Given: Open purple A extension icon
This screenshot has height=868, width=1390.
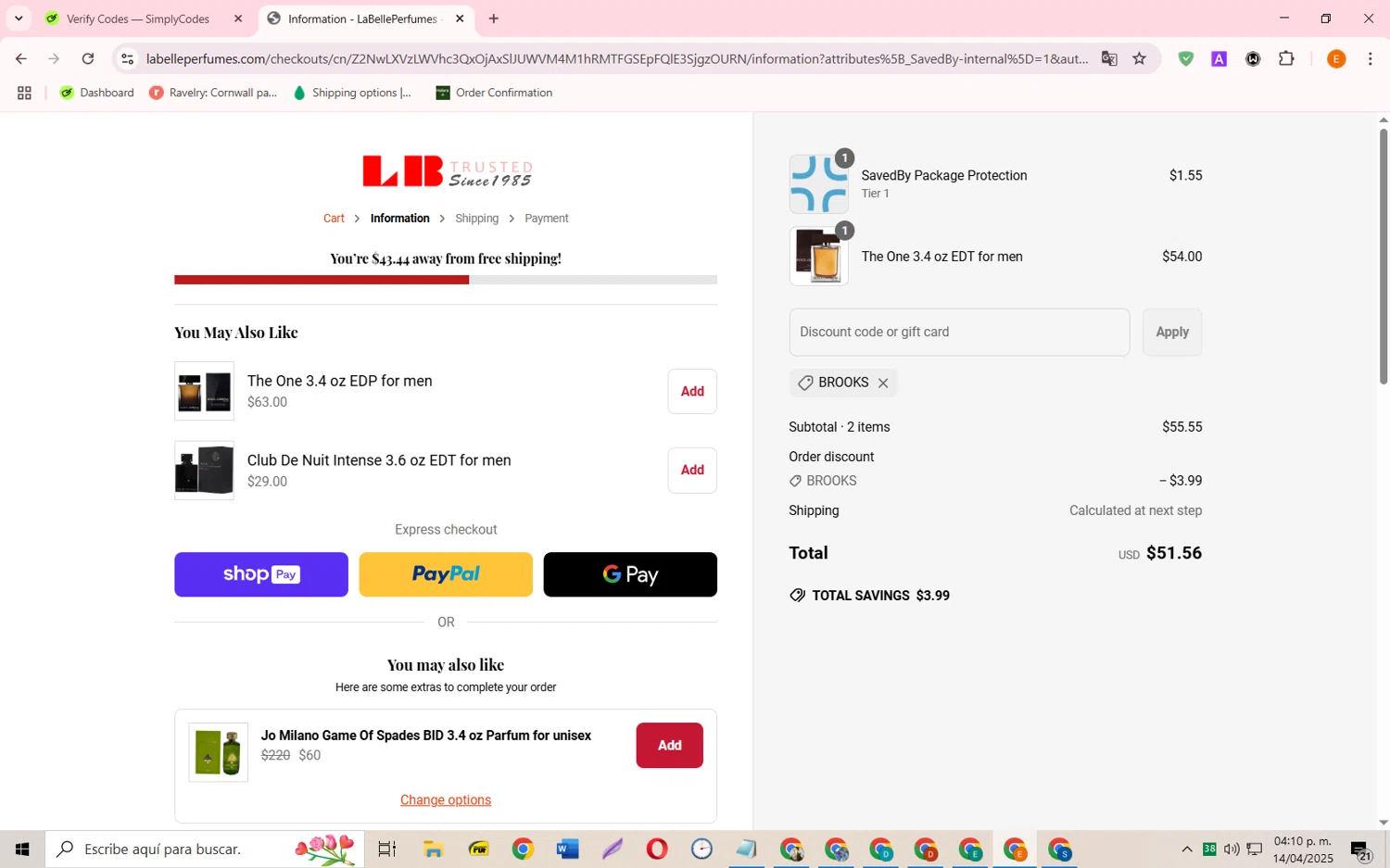Looking at the screenshot, I should (1219, 59).
